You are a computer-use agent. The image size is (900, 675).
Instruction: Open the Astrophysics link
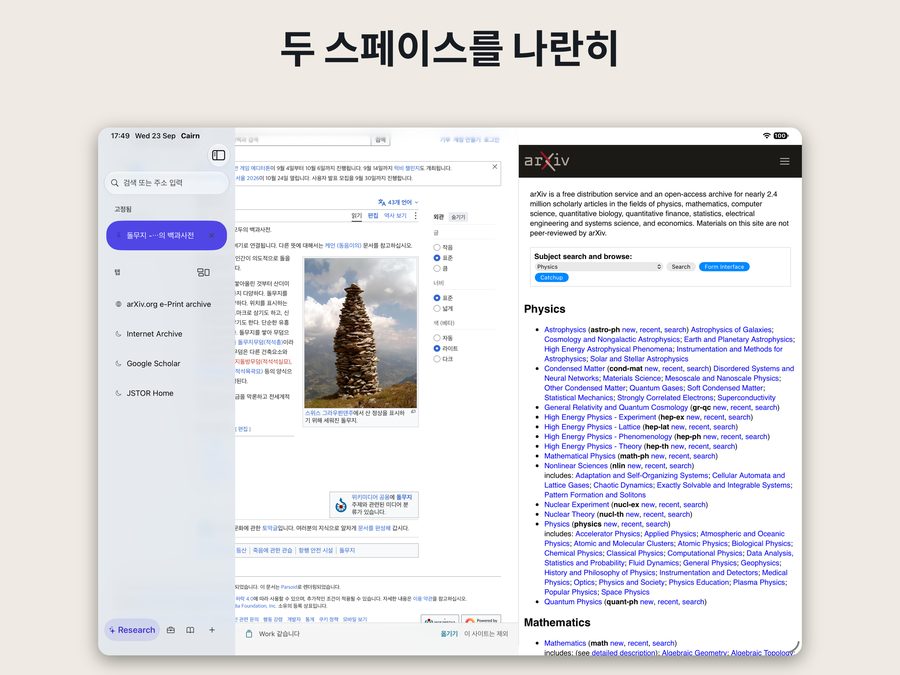pos(565,329)
